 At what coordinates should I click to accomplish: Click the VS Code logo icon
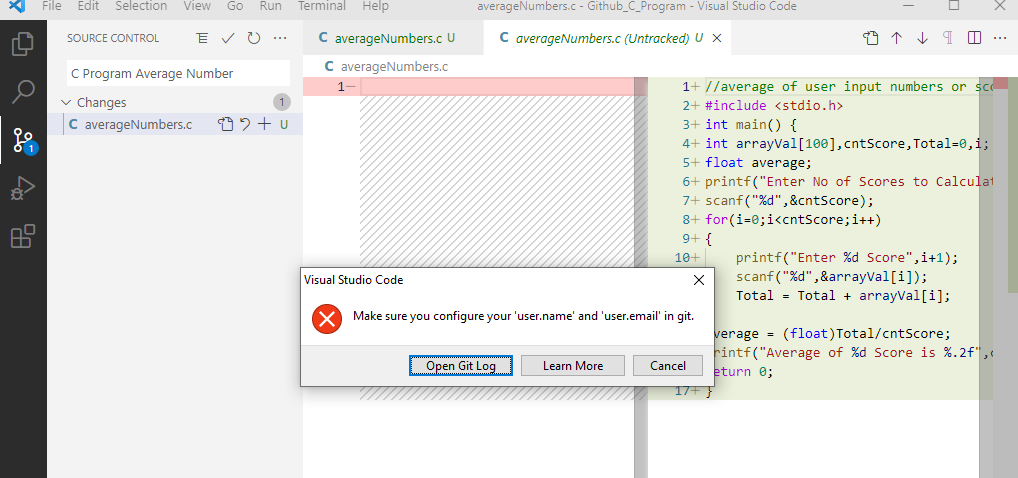[17, 6]
